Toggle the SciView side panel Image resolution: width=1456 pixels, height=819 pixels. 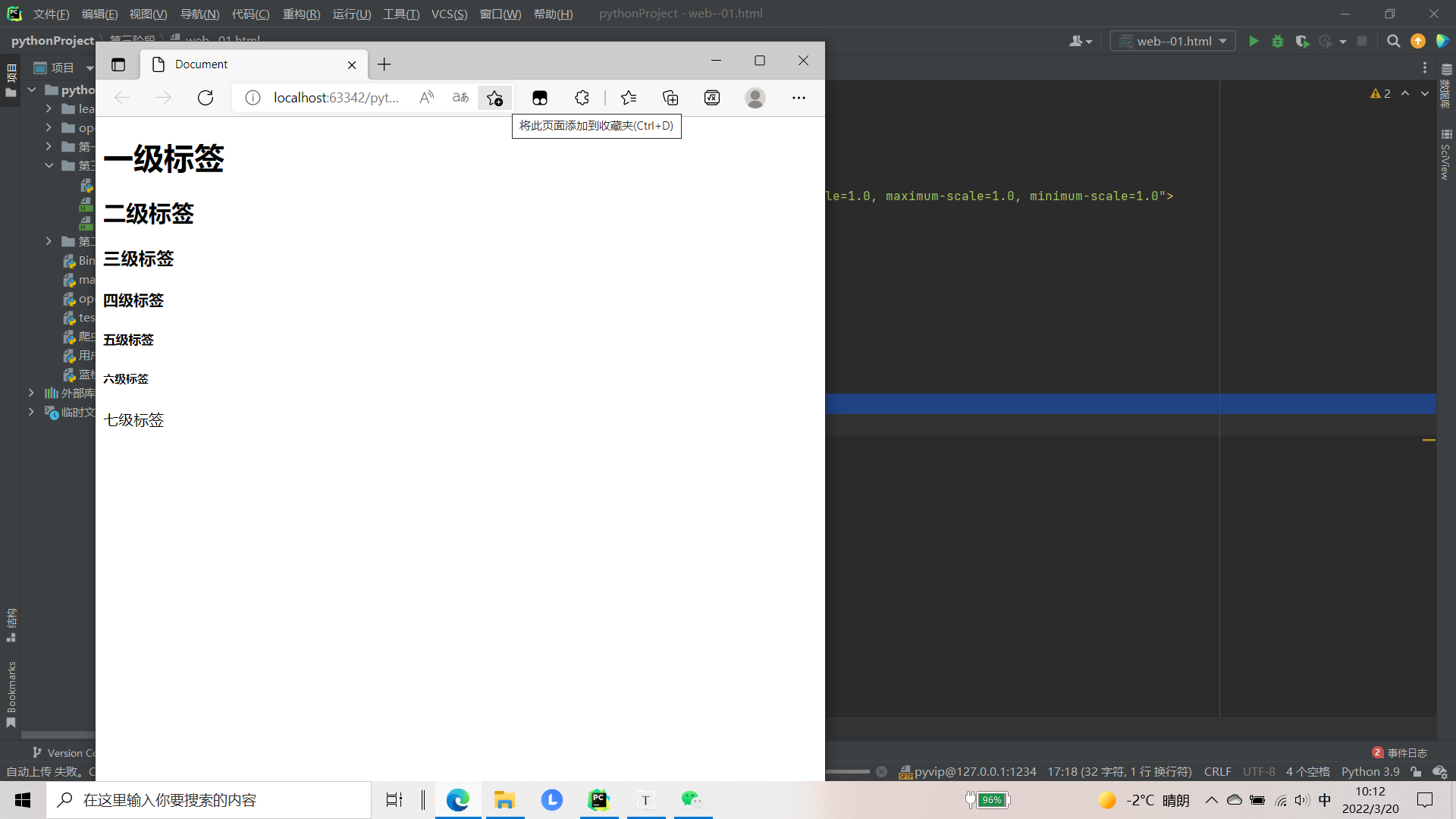coord(1445,155)
